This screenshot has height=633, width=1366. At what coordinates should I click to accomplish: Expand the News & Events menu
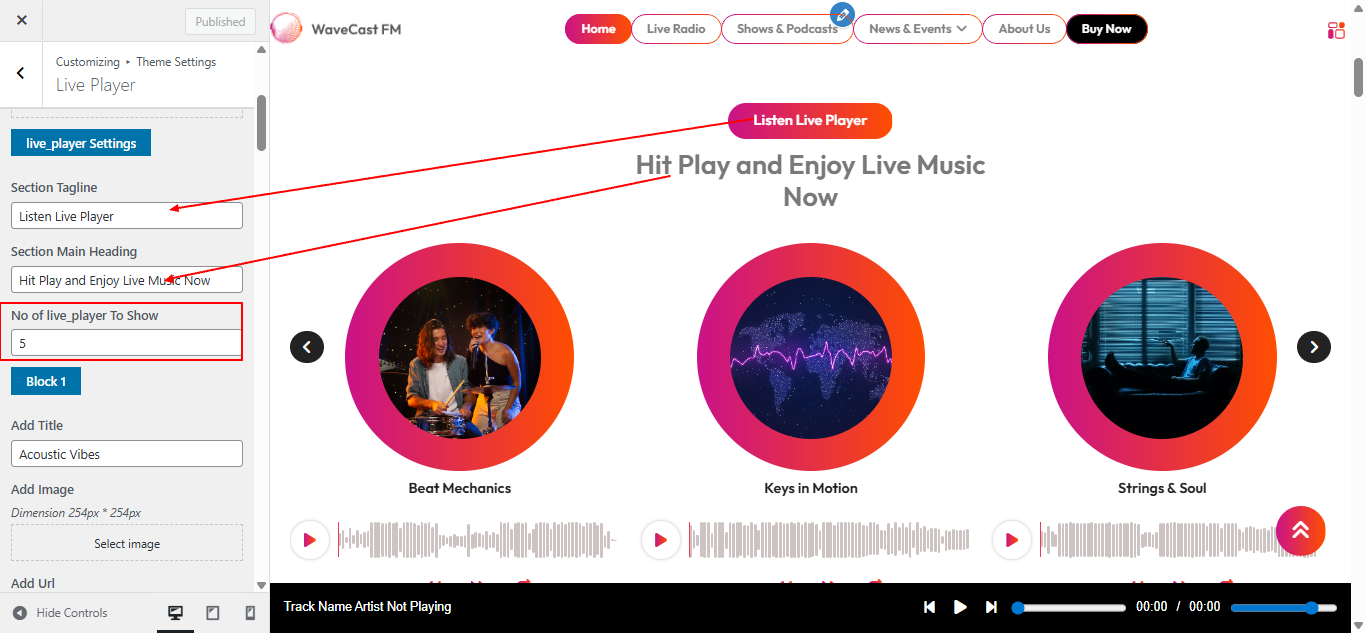tap(916, 29)
